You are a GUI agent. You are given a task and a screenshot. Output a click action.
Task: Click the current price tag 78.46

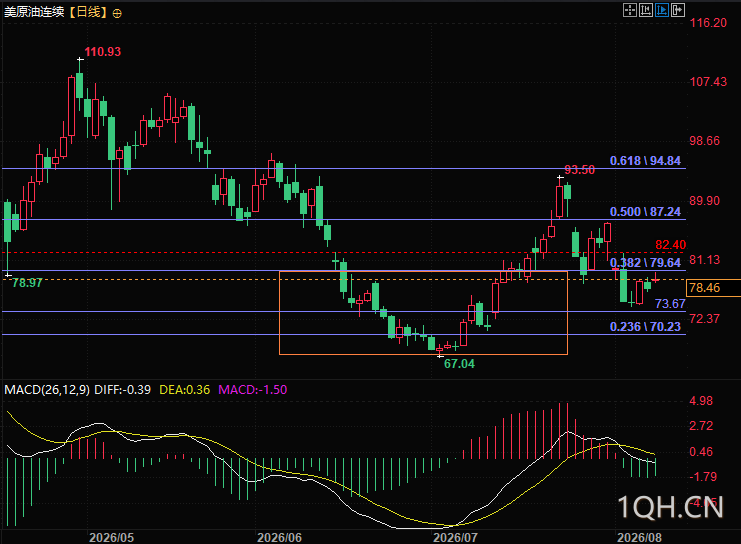click(713, 288)
